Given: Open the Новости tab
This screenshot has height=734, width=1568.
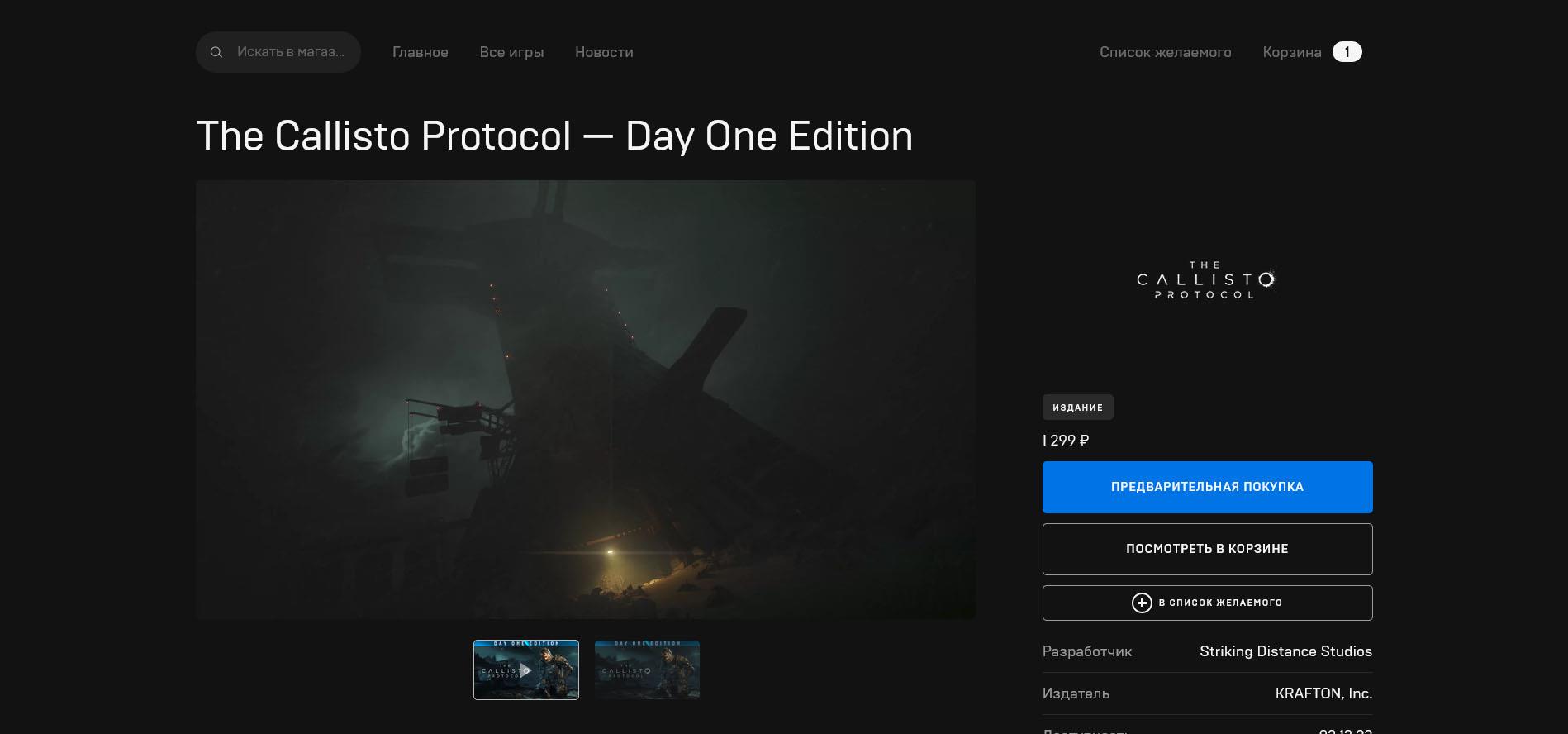Looking at the screenshot, I should pyautogui.click(x=604, y=52).
